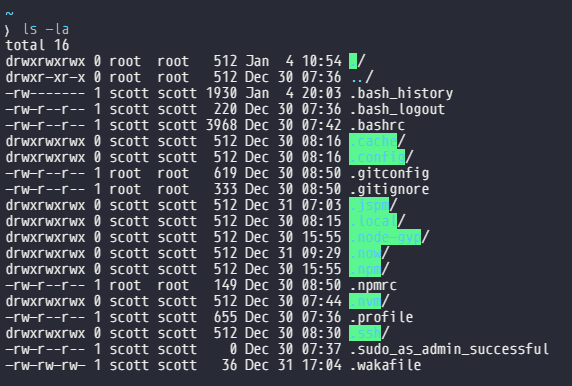
Task: Click the highlighted .now directory
Action: click(x=365, y=253)
